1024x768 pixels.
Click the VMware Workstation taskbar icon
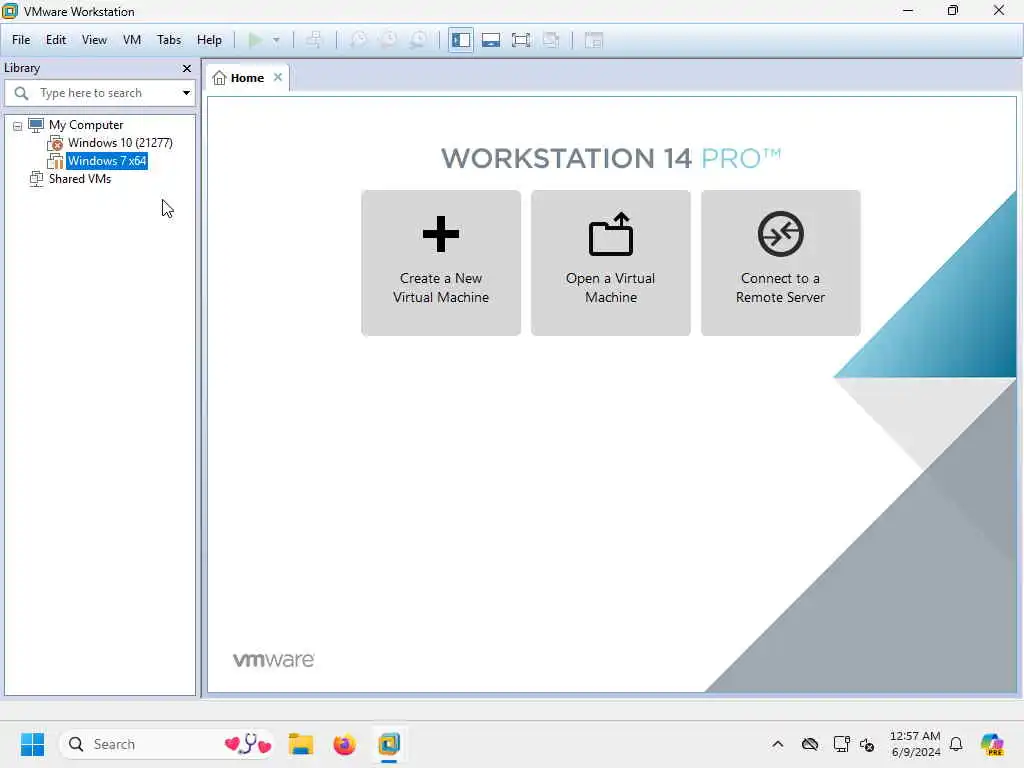(x=389, y=744)
